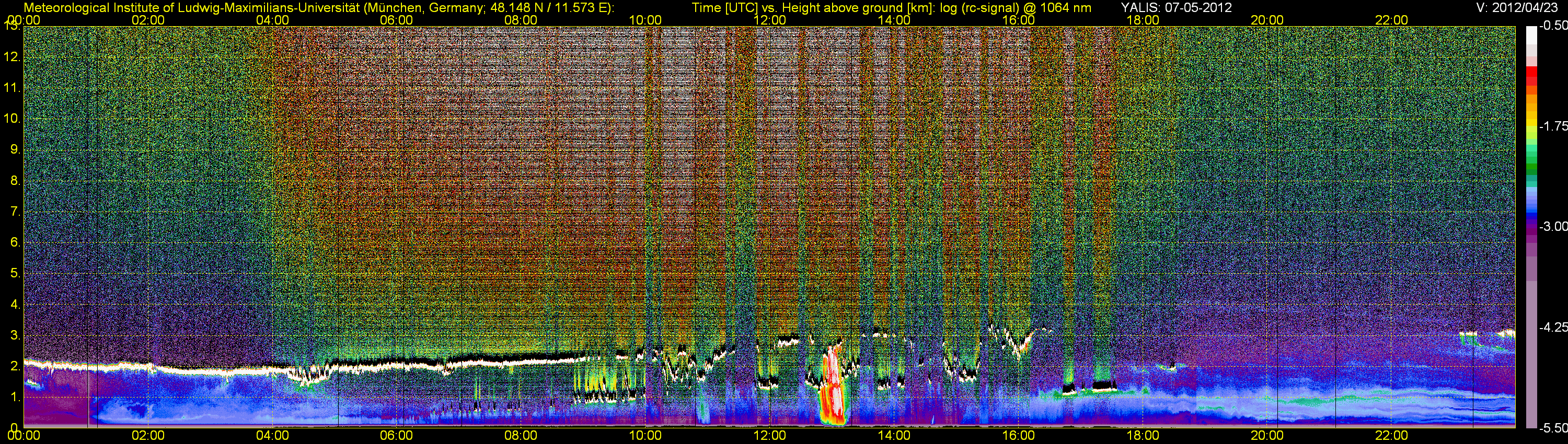Click the 9. km height axis label

click(15, 149)
